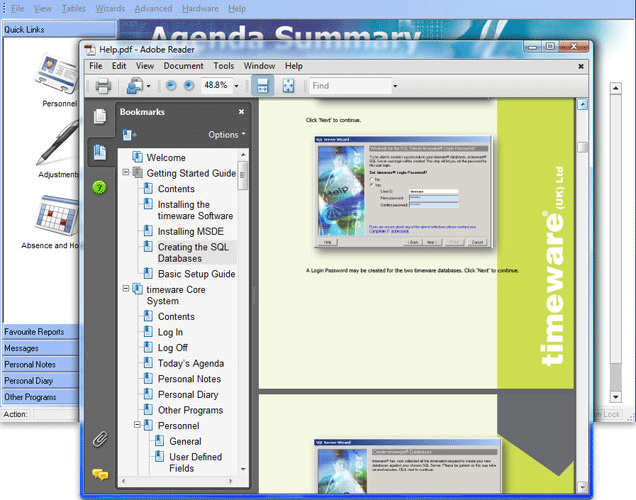The image size is (636, 500).
Task: Open Messages section in timeware sidebar
Action: [41, 348]
